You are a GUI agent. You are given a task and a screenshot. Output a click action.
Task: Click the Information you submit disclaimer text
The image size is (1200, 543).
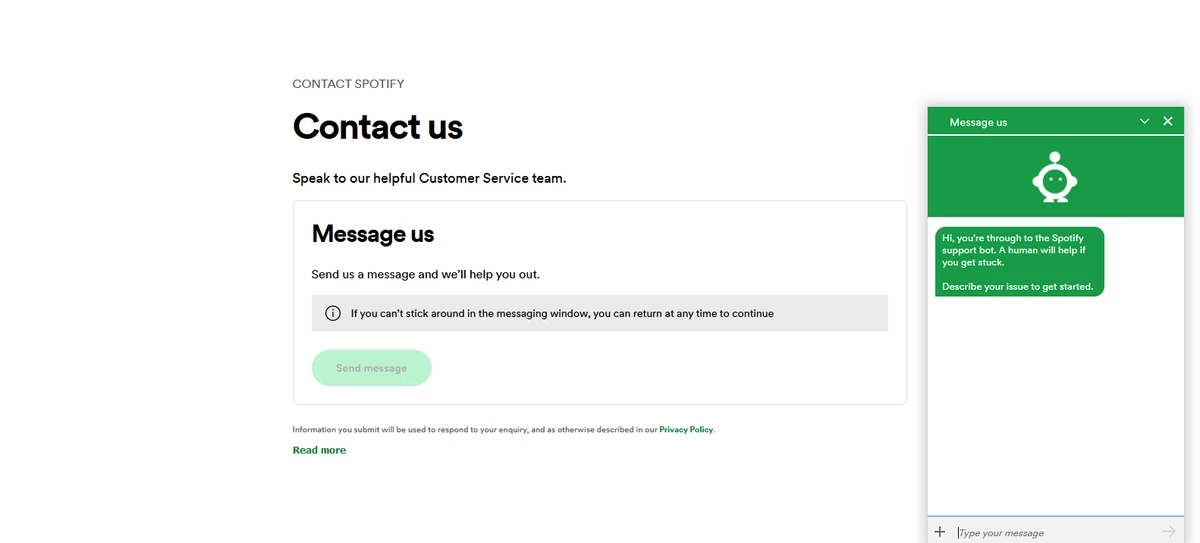click(x=504, y=429)
